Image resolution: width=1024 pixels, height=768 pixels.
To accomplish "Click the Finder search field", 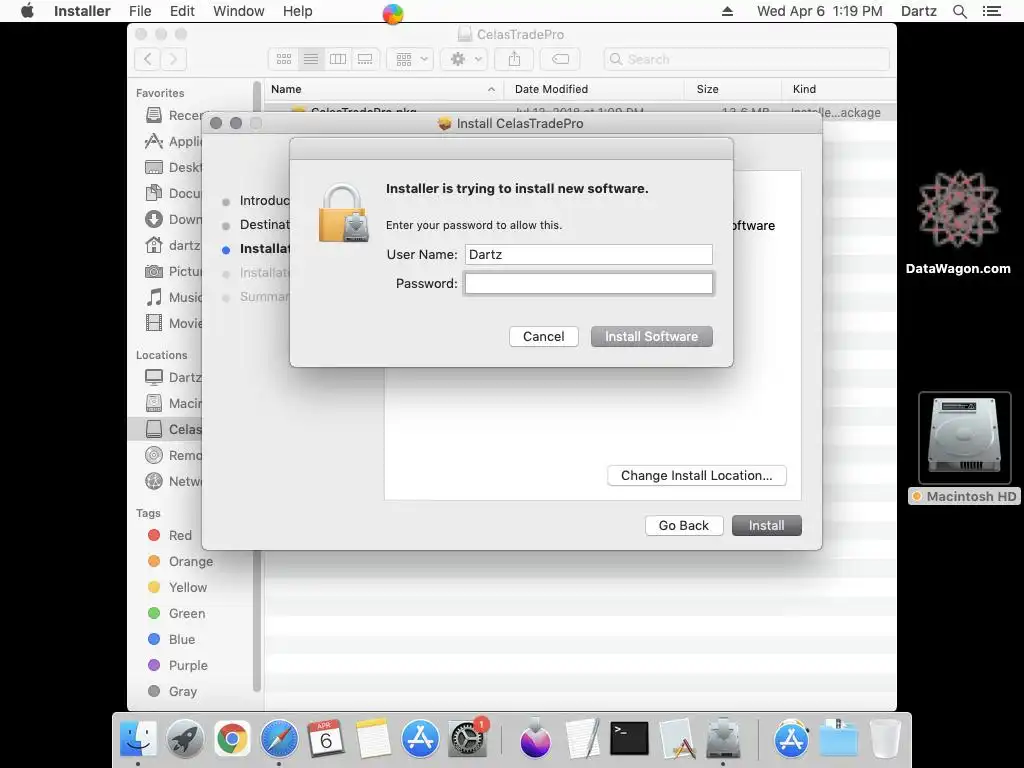I will point(746,59).
